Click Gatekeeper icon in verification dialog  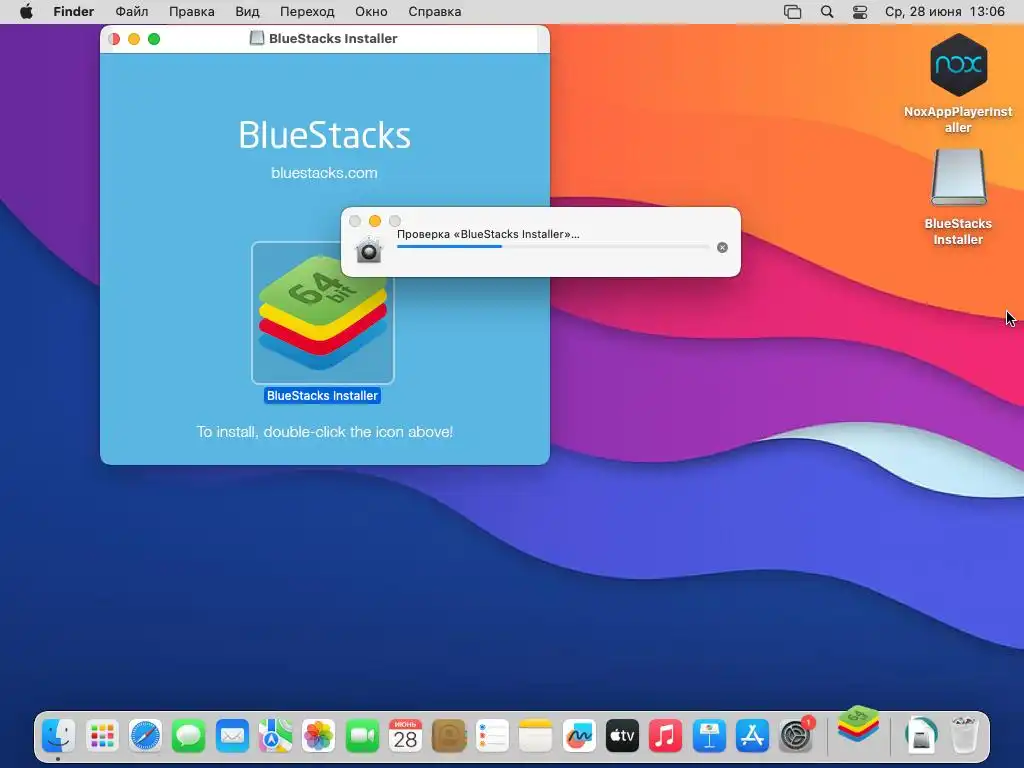tap(369, 250)
